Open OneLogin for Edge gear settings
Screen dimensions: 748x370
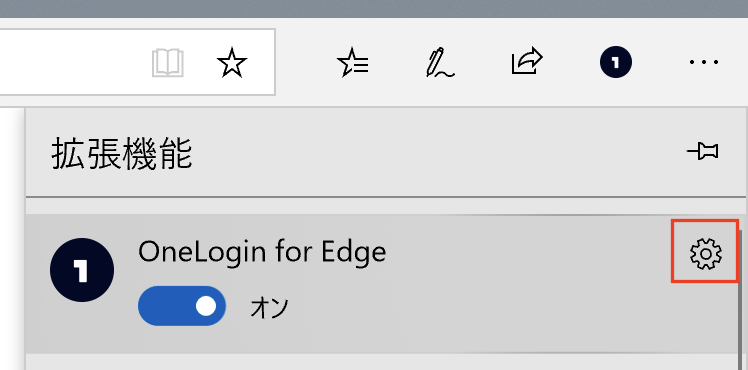706,253
